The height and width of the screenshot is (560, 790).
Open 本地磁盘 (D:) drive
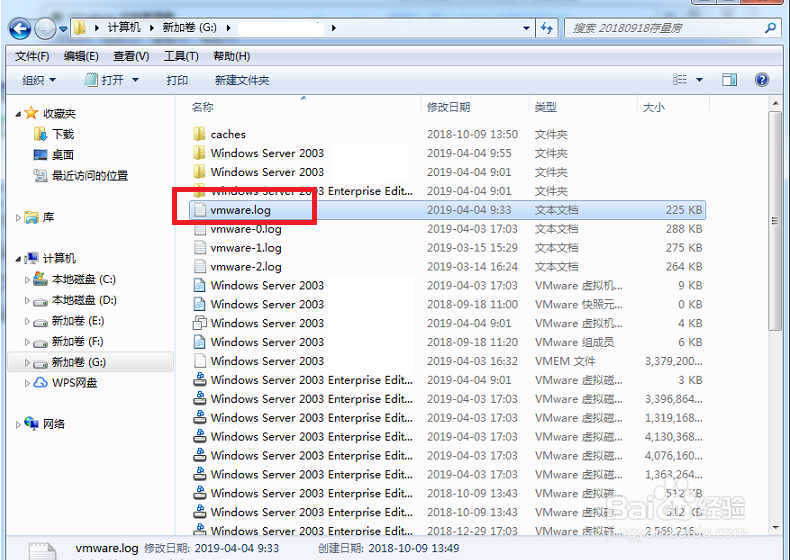[x=75, y=300]
